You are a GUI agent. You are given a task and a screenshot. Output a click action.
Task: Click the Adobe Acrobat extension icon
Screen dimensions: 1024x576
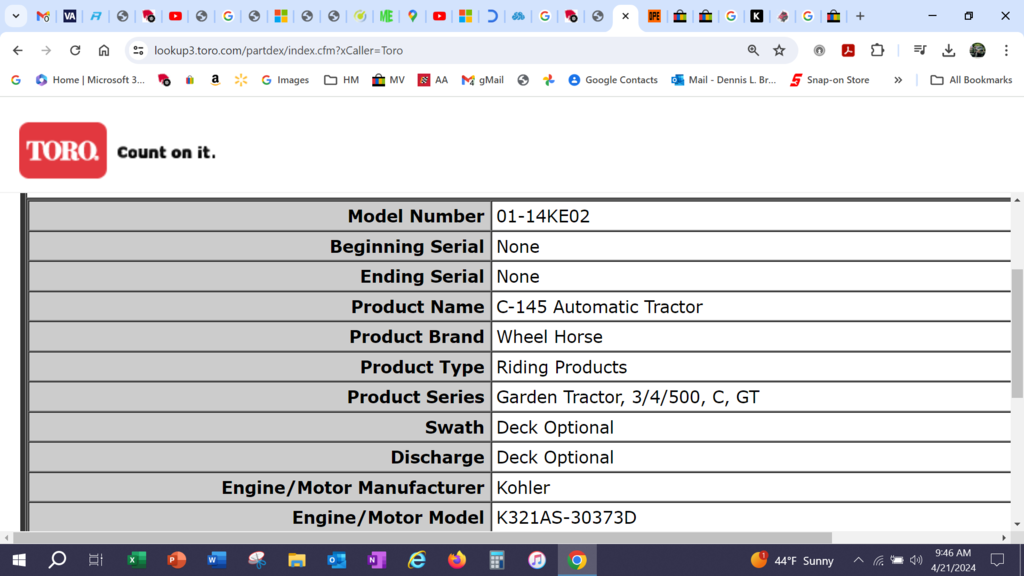pos(848,50)
